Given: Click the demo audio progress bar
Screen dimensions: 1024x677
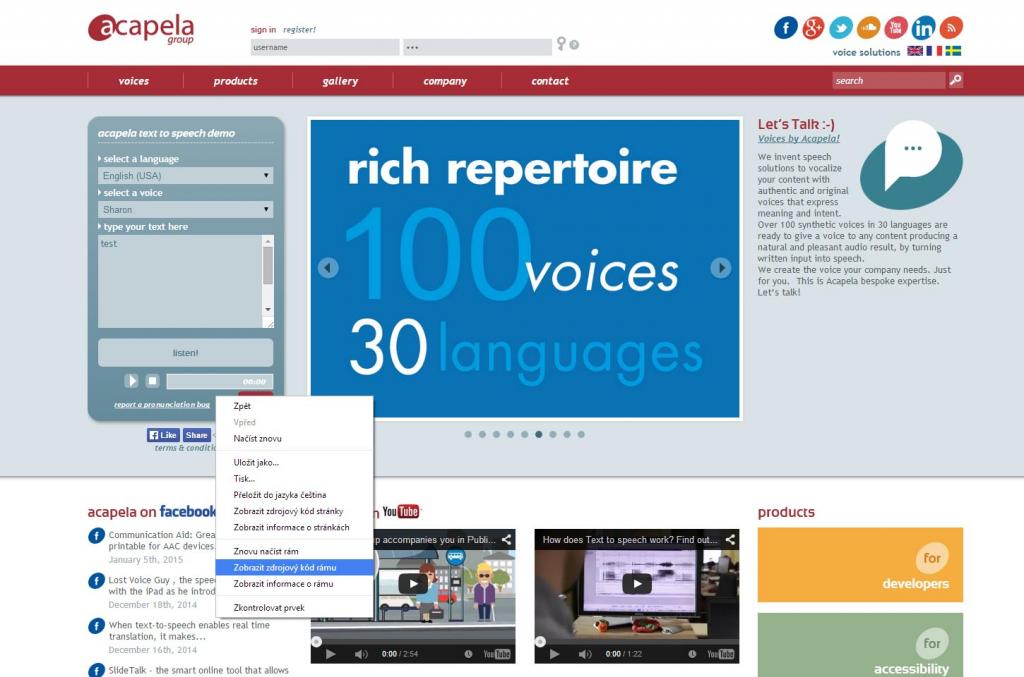Looking at the screenshot, I should click(x=219, y=381).
